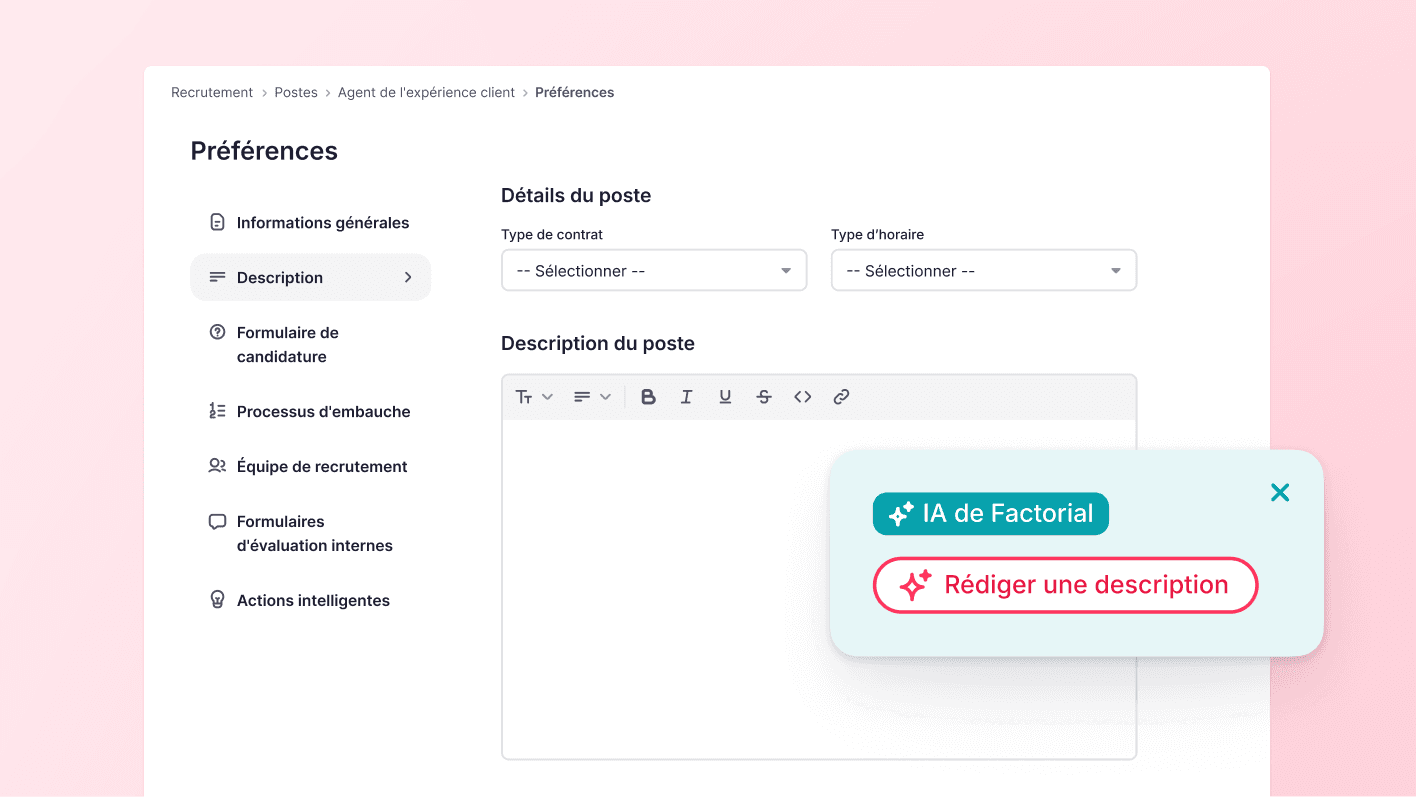The height and width of the screenshot is (797, 1416).
Task: Switch to the Description section
Action: tap(278, 277)
